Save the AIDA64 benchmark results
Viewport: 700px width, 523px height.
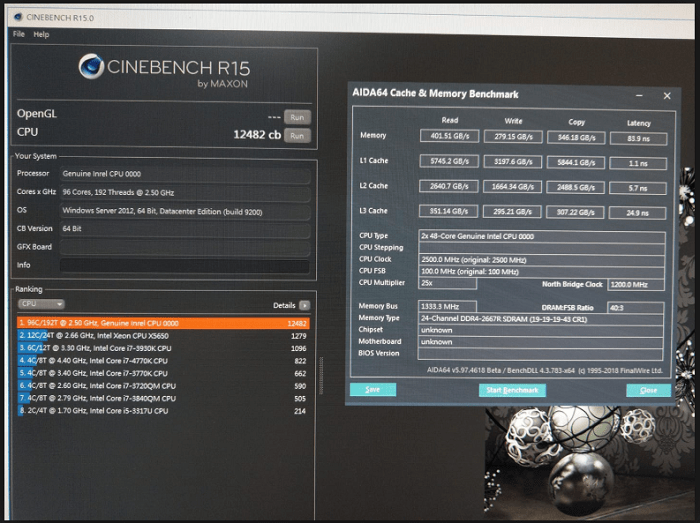(373, 389)
